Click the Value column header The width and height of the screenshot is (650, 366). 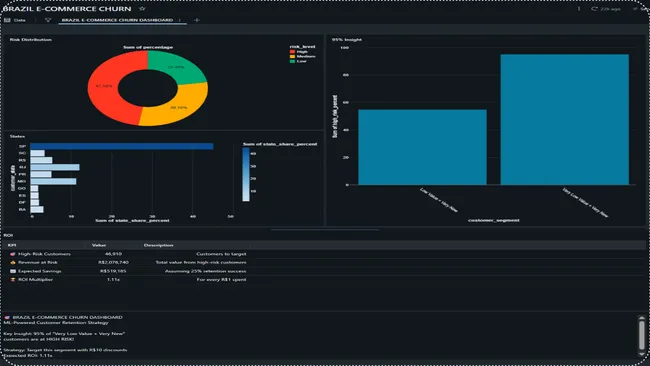pos(99,245)
